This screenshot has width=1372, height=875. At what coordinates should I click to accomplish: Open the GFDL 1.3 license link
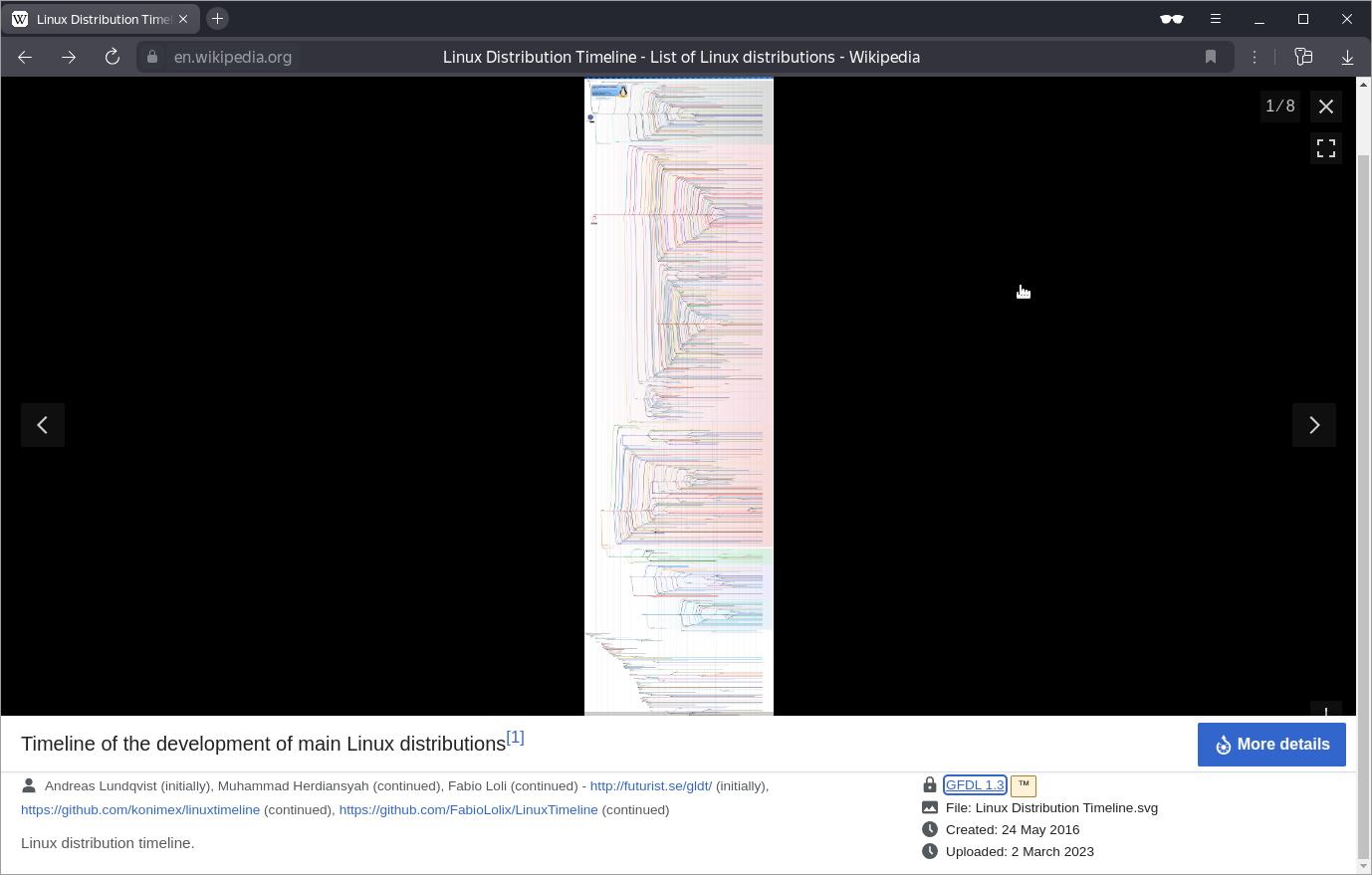pyautogui.click(x=975, y=785)
